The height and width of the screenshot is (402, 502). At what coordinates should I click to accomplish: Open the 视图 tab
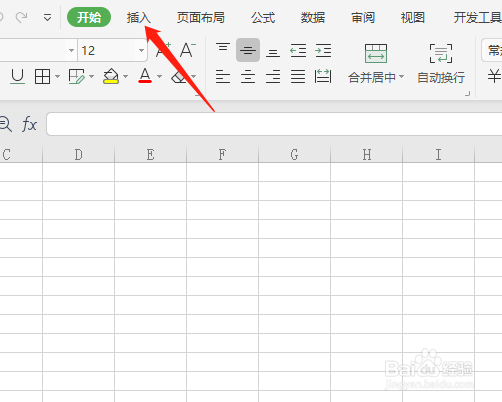point(413,17)
